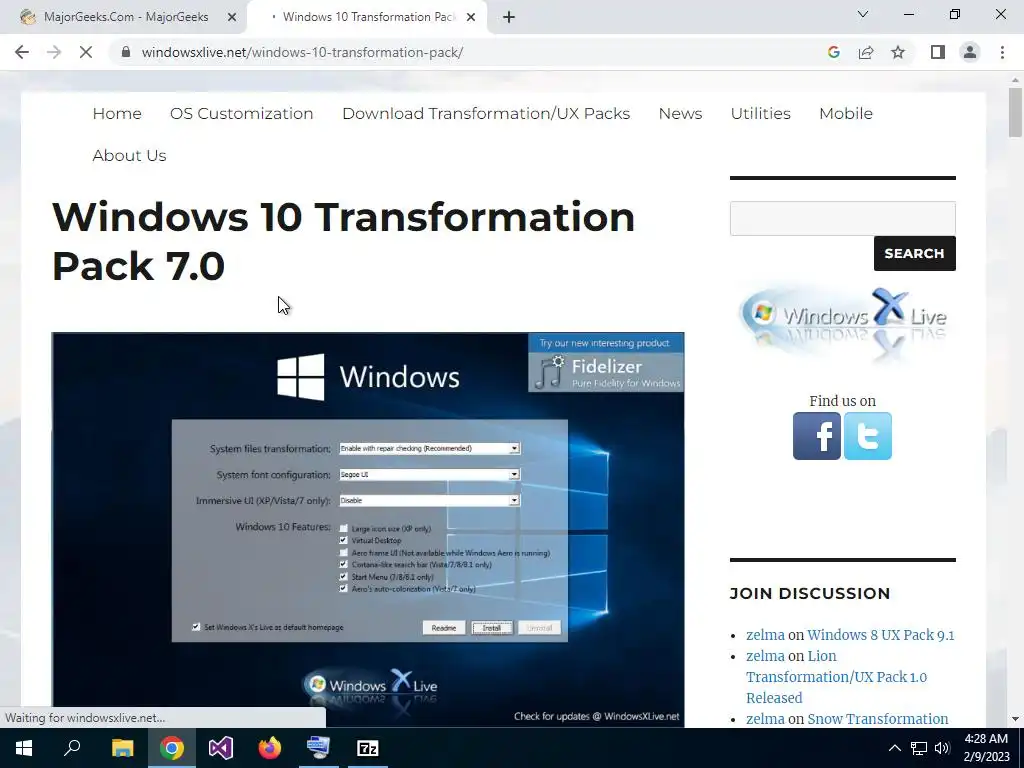Open the volume tray icon
The height and width of the screenshot is (768, 1024).
942,748
